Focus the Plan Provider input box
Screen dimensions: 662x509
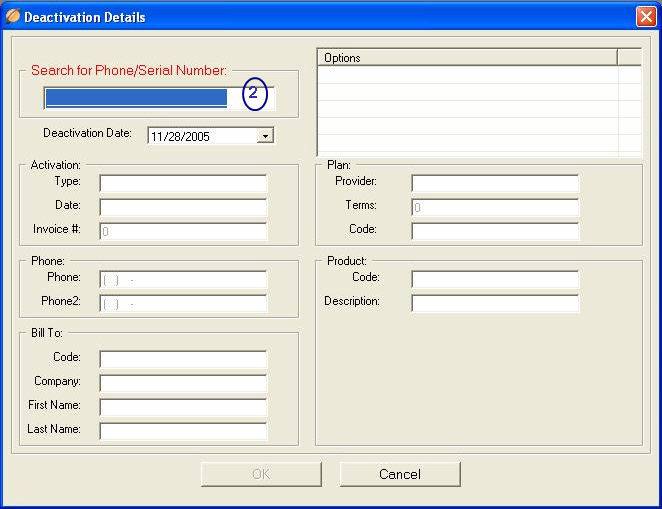click(x=495, y=183)
